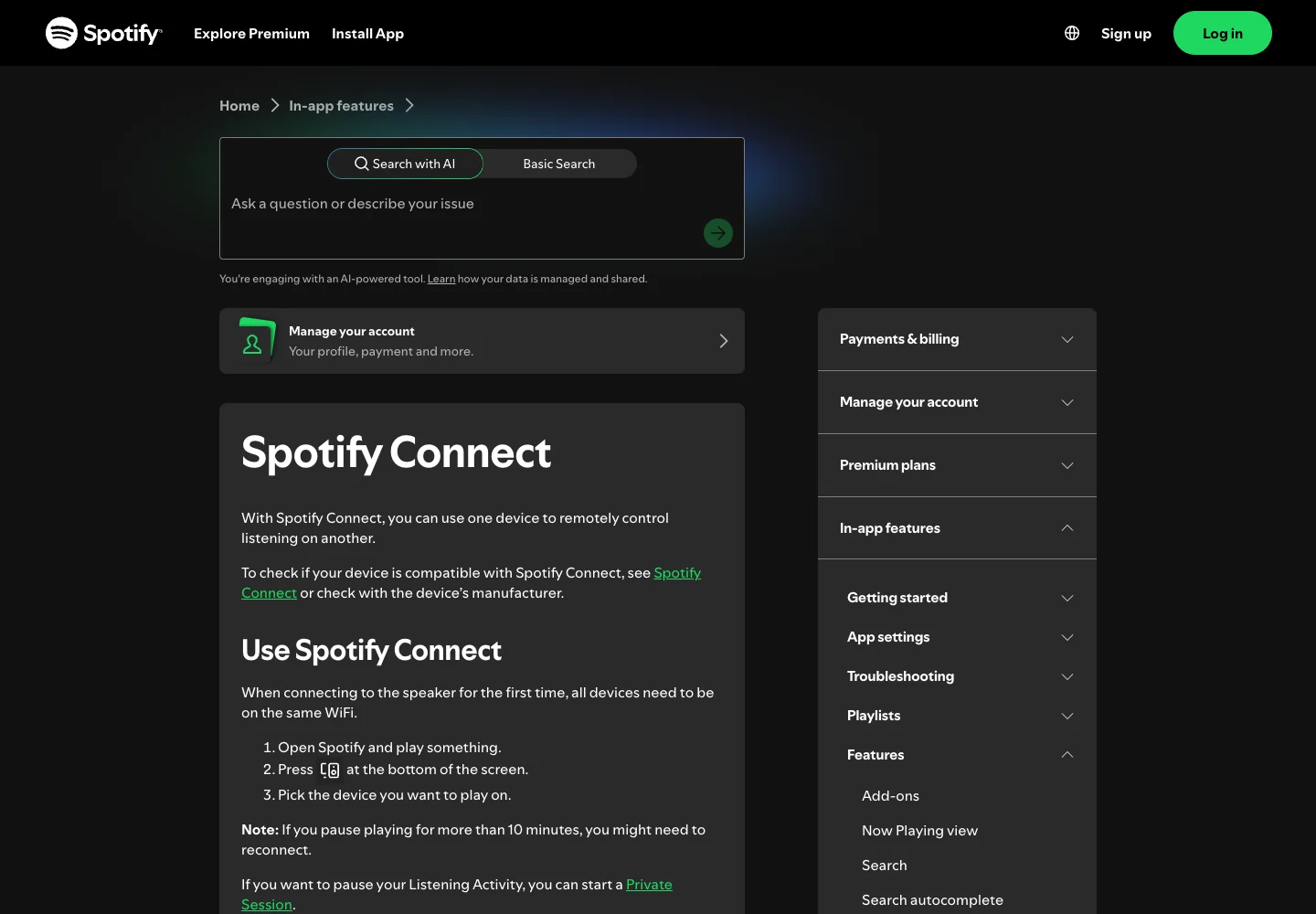Image resolution: width=1316 pixels, height=914 pixels.
Task: Select Search with AI mode
Action: (405, 164)
